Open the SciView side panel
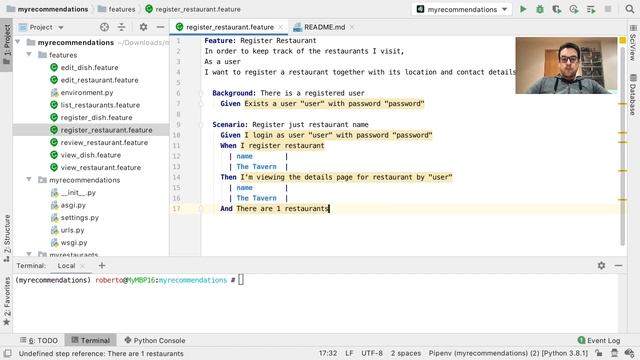The image size is (640, 360). pos(633,43)
